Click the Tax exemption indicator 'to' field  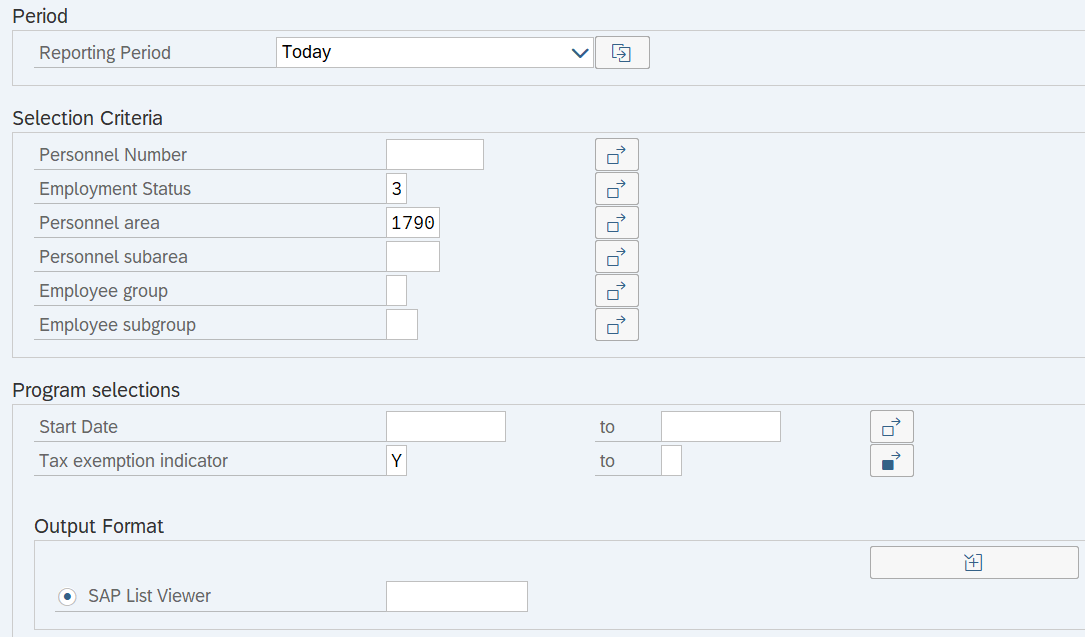tap(671, 460)
